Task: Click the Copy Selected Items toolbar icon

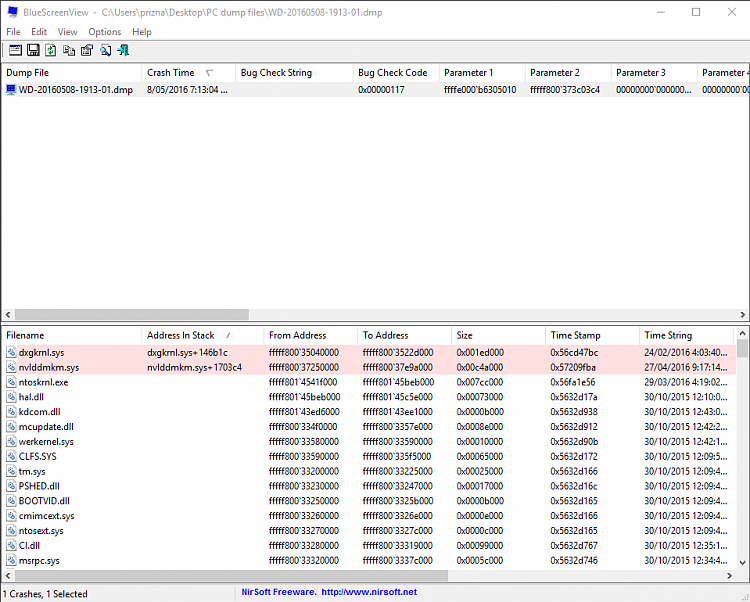Action: [x=69, y=50]
